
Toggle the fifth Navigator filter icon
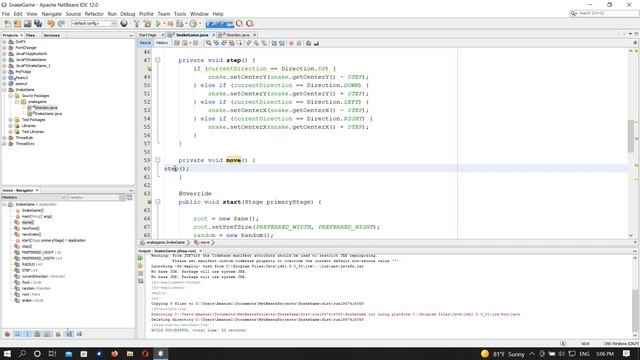tap(48, 334)
